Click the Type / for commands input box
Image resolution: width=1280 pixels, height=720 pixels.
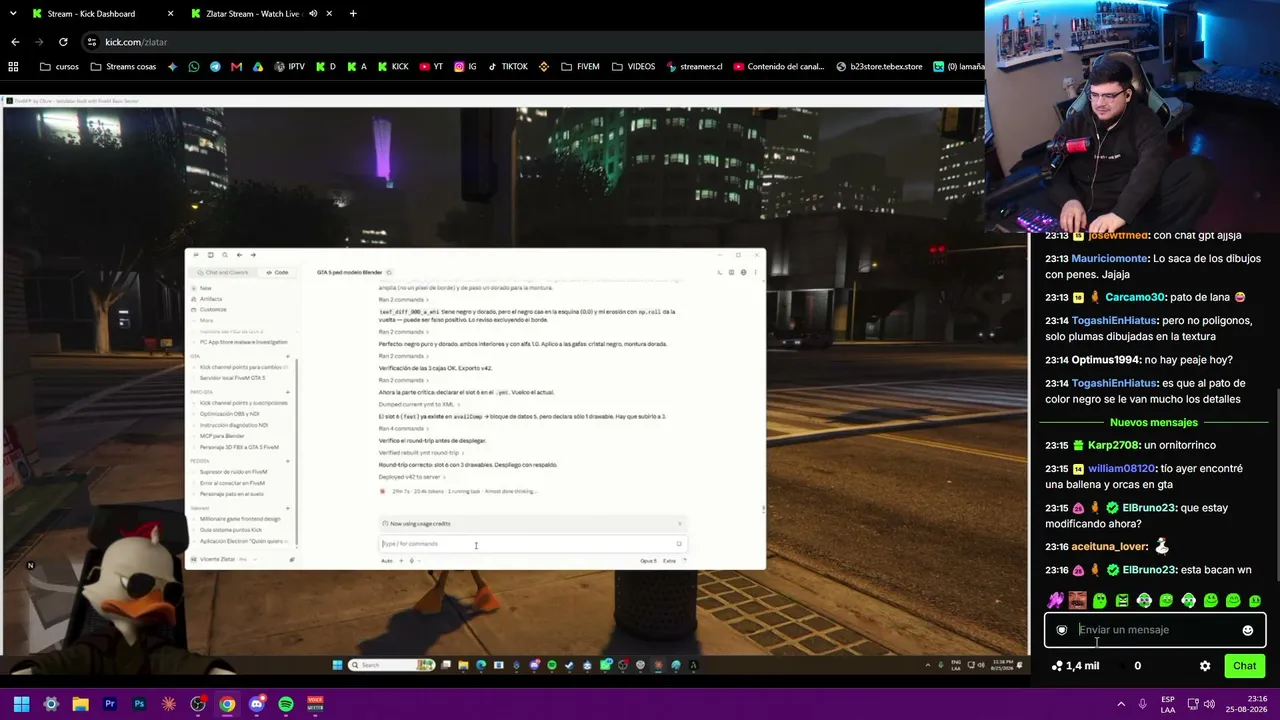tap(531, 544)
